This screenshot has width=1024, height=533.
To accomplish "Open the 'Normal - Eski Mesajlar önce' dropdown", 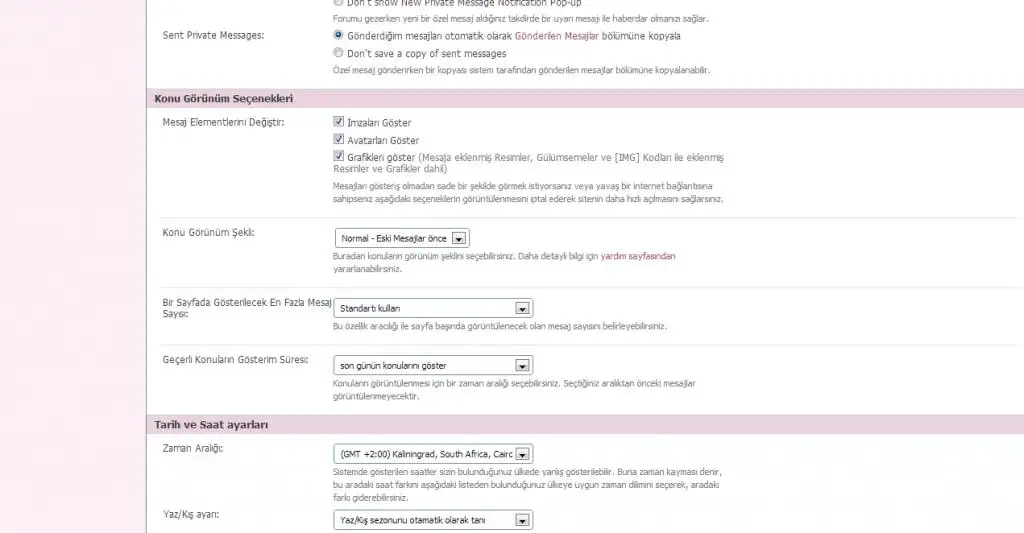I will pyautogui.click(x=402, y=239).
